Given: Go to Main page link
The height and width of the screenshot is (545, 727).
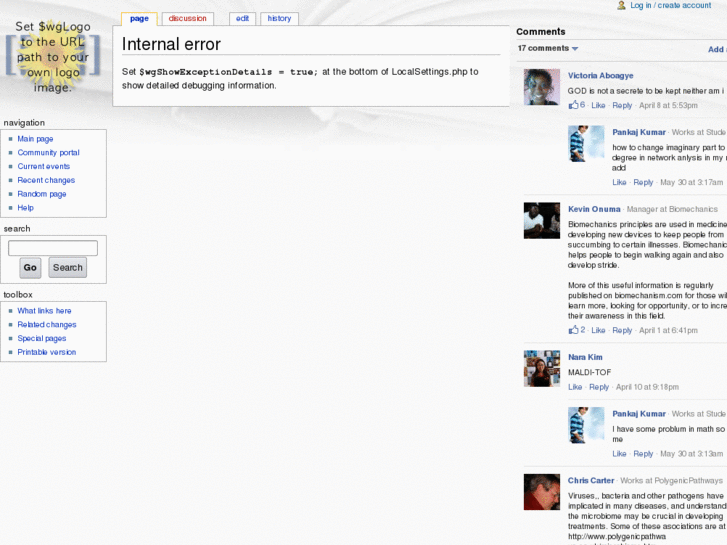Looking at the screenshot, I should tap(35, 139).
